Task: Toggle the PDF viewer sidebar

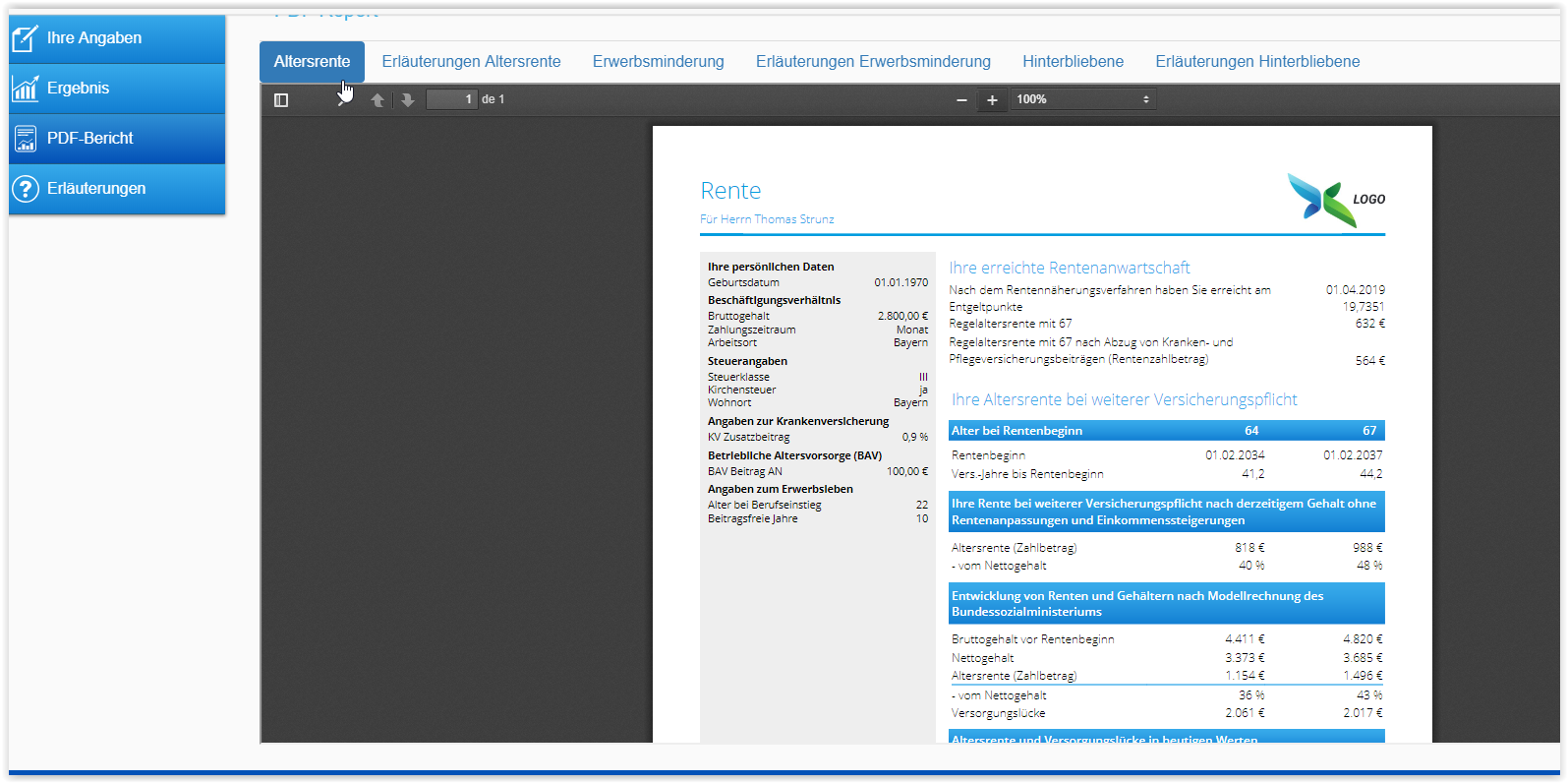Action: pos(281,99)
